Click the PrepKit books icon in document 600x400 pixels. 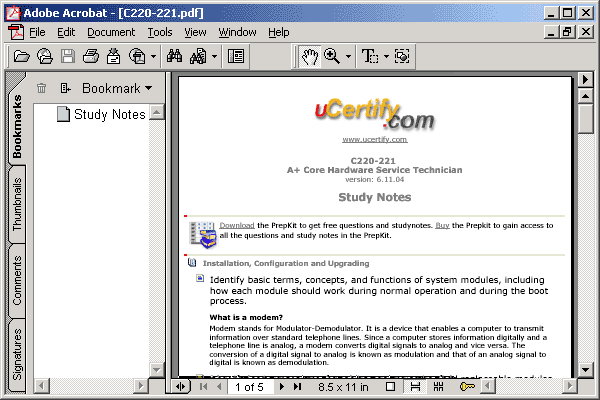203,235
